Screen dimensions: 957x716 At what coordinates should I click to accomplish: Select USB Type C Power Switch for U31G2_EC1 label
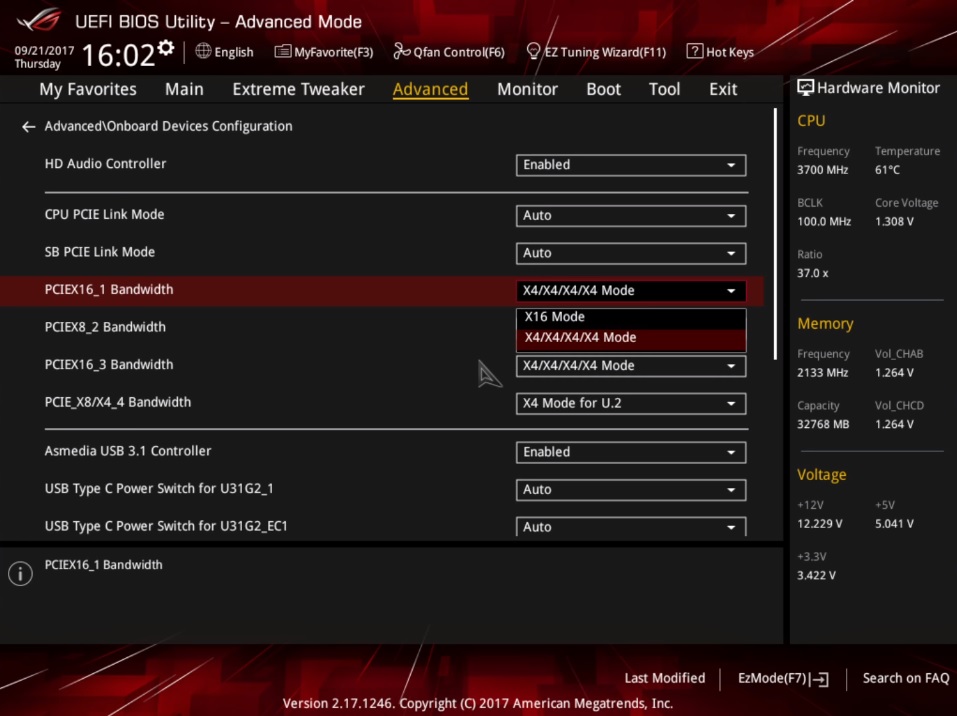[x=166, y=526]
